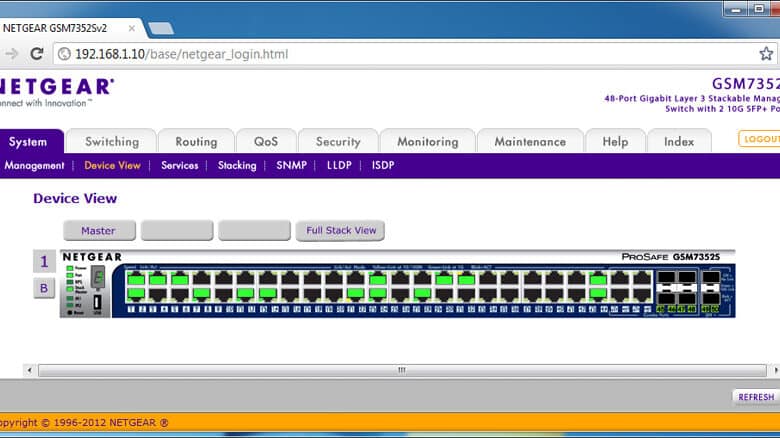Select port 48 on the switch image
780x438 pixels.
[642, 294]
